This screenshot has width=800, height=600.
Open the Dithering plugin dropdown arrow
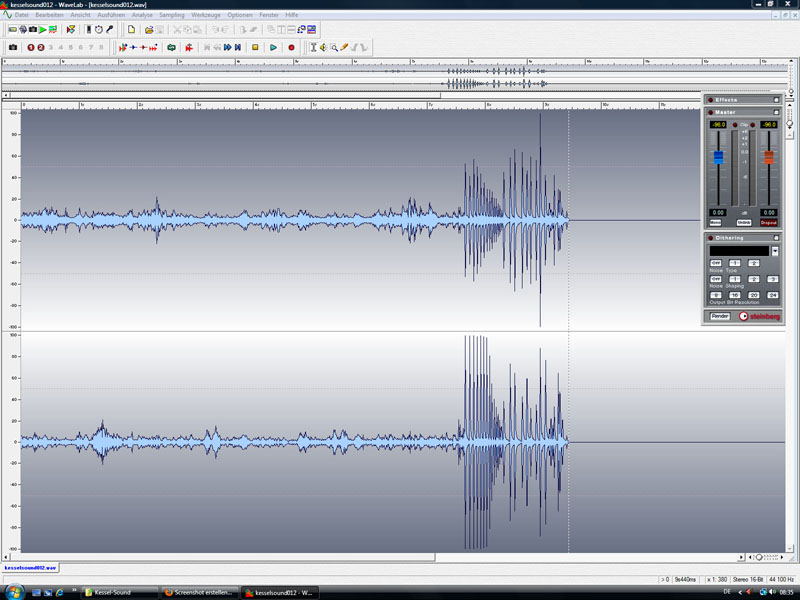point(774,251)
